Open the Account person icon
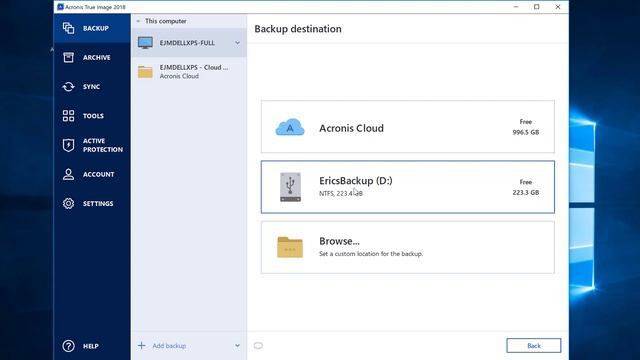The image size is (640, 360). coord(68,174)
